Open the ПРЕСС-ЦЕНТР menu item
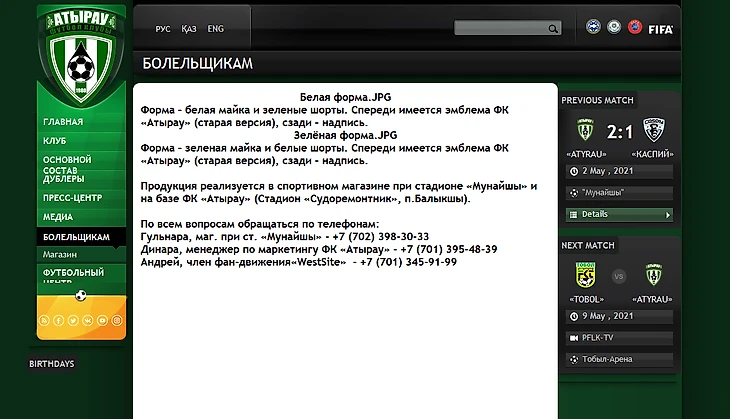 (72, 198)
